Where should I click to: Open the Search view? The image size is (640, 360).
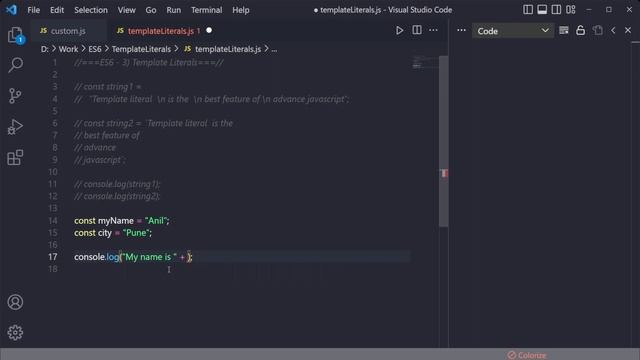point(16,65)
